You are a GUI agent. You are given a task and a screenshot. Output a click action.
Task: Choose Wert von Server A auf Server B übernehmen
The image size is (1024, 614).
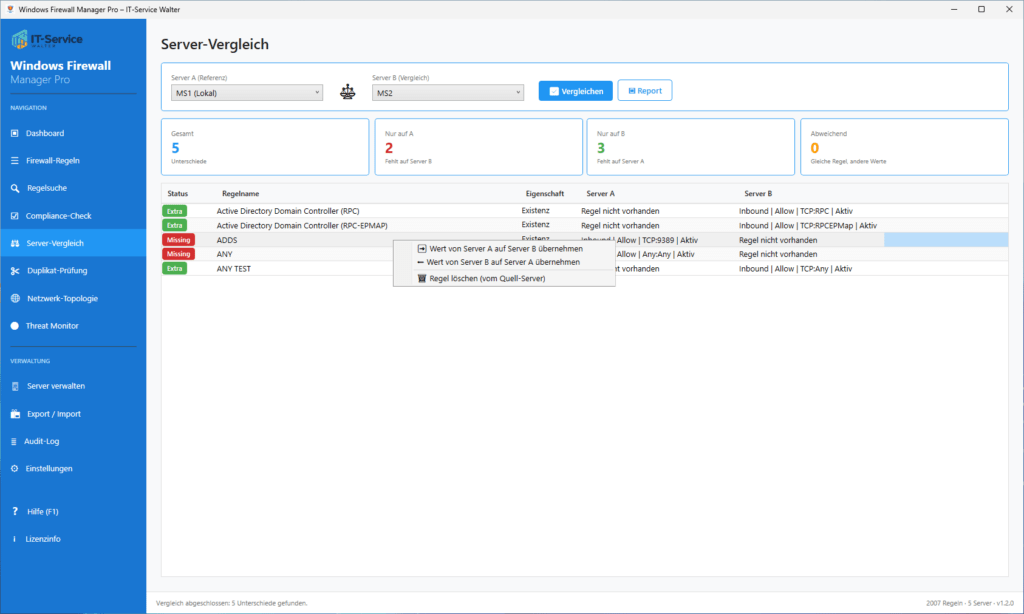coord(505,248)
